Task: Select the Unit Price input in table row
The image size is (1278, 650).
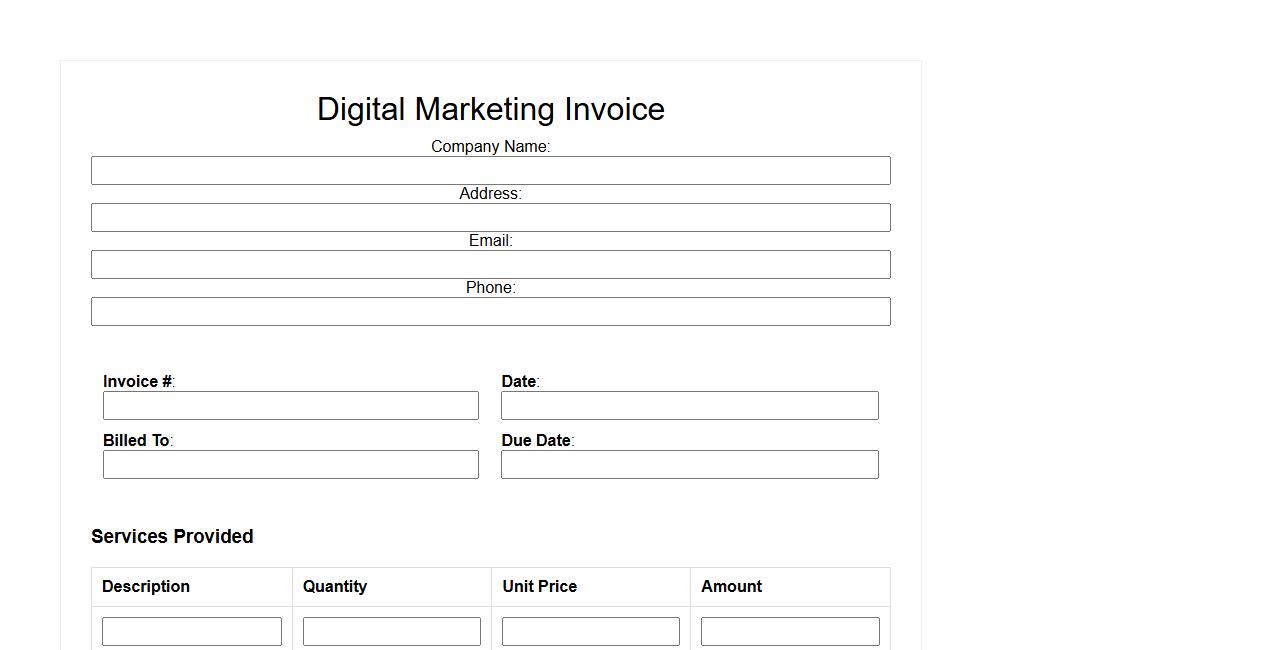Action: pos(590,632)
